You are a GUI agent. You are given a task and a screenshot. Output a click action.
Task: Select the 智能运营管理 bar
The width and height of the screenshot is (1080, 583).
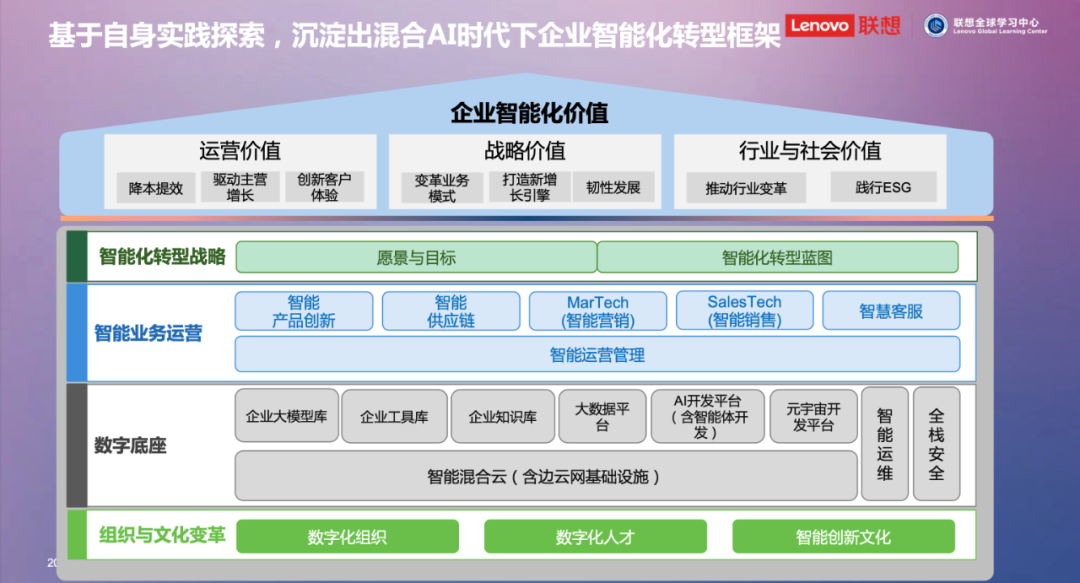[x=597, y=354]
